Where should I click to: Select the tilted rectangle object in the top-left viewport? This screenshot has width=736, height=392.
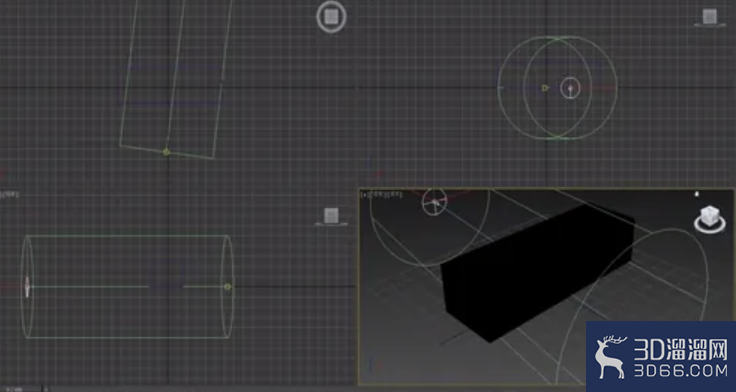(x=176, y=79)
